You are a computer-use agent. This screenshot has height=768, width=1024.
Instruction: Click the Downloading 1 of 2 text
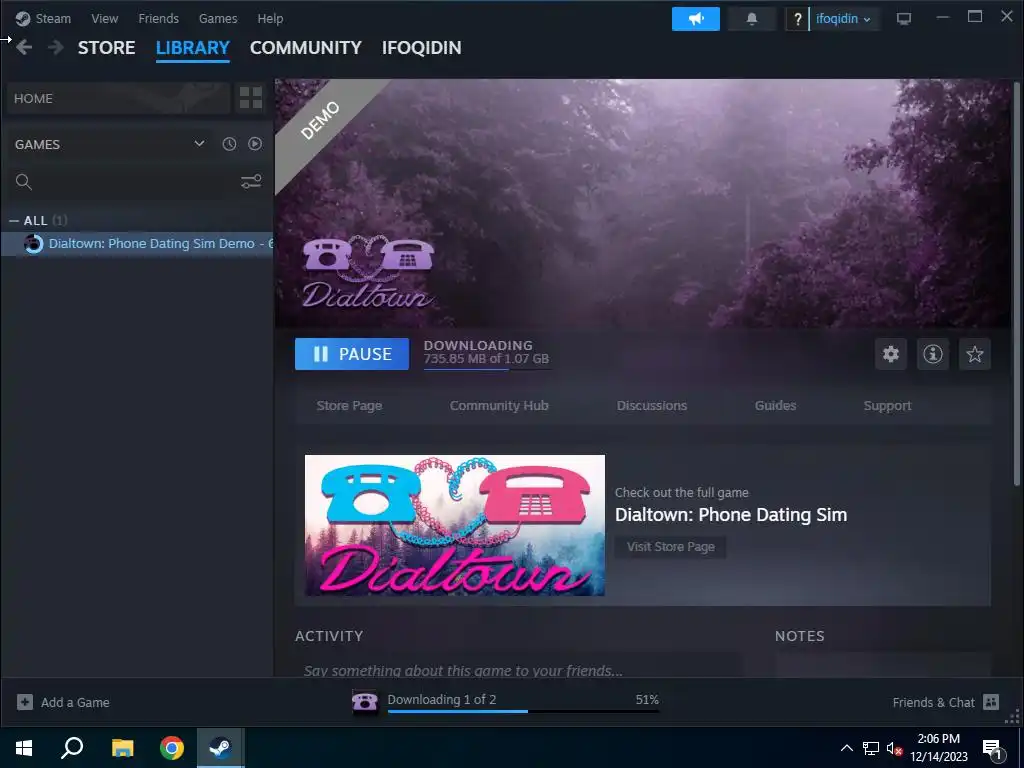[x=442, y=699]
